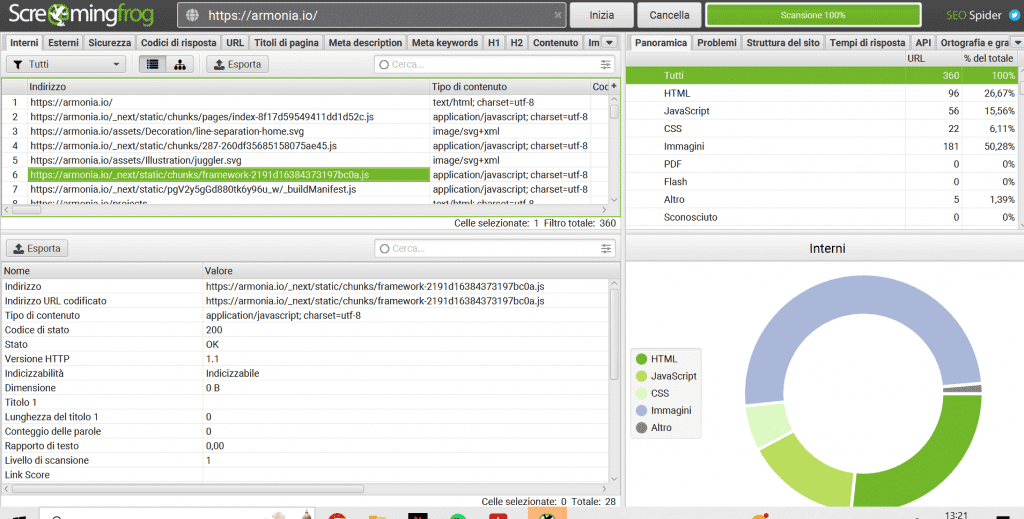Open filter settings in lower search box
This screenshot has width=1024, height=519.
[x=605, y=248]
